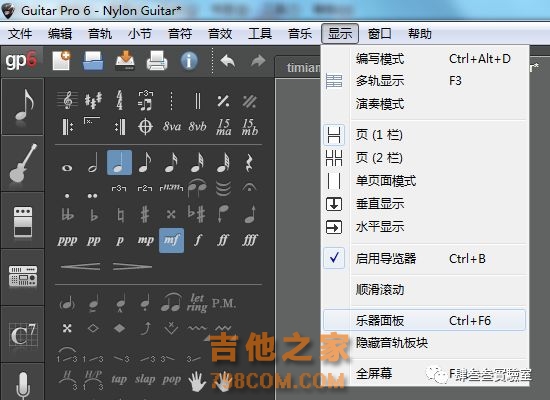
Task: Select the quarter note duration icon
Action: point(119,163)
